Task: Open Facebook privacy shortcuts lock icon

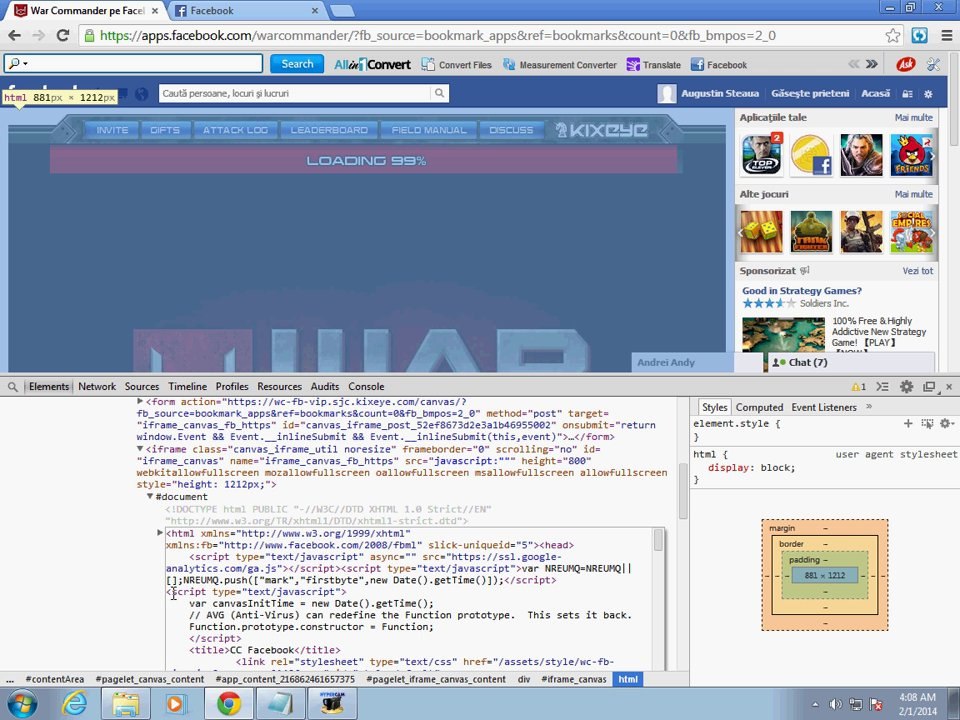Action: point(907,94)
